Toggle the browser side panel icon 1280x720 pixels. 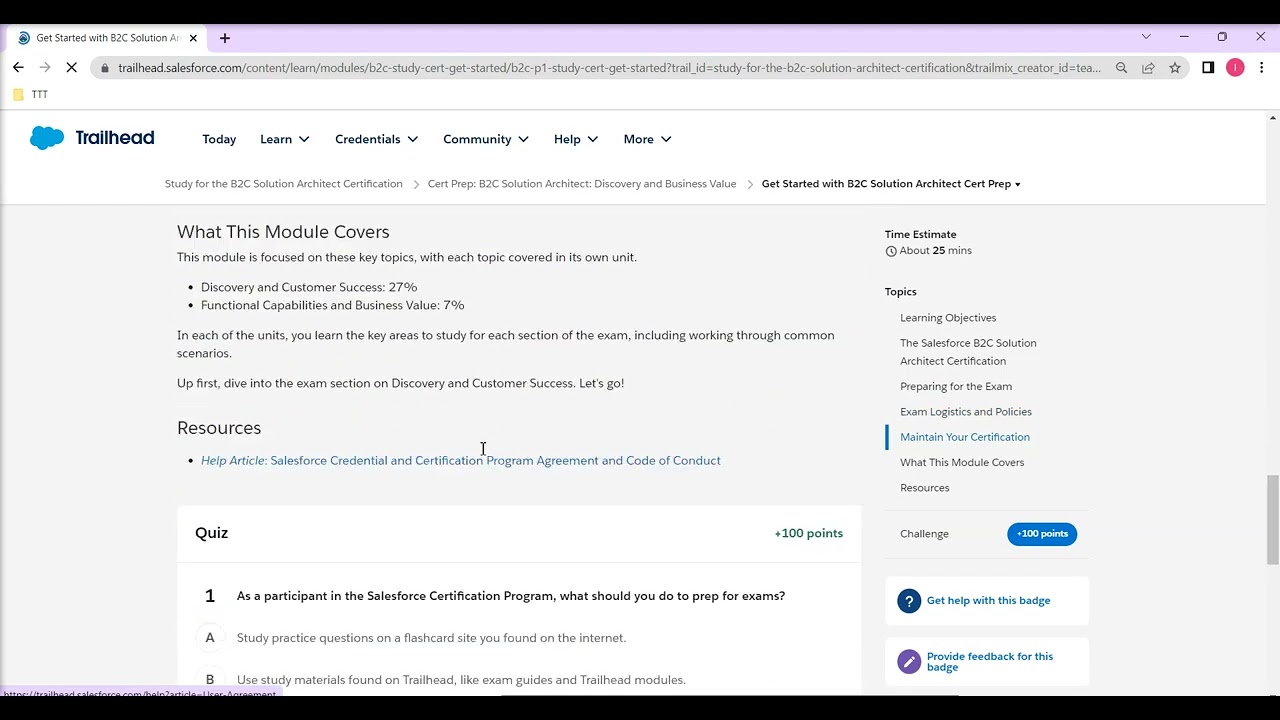[1208, 68]
